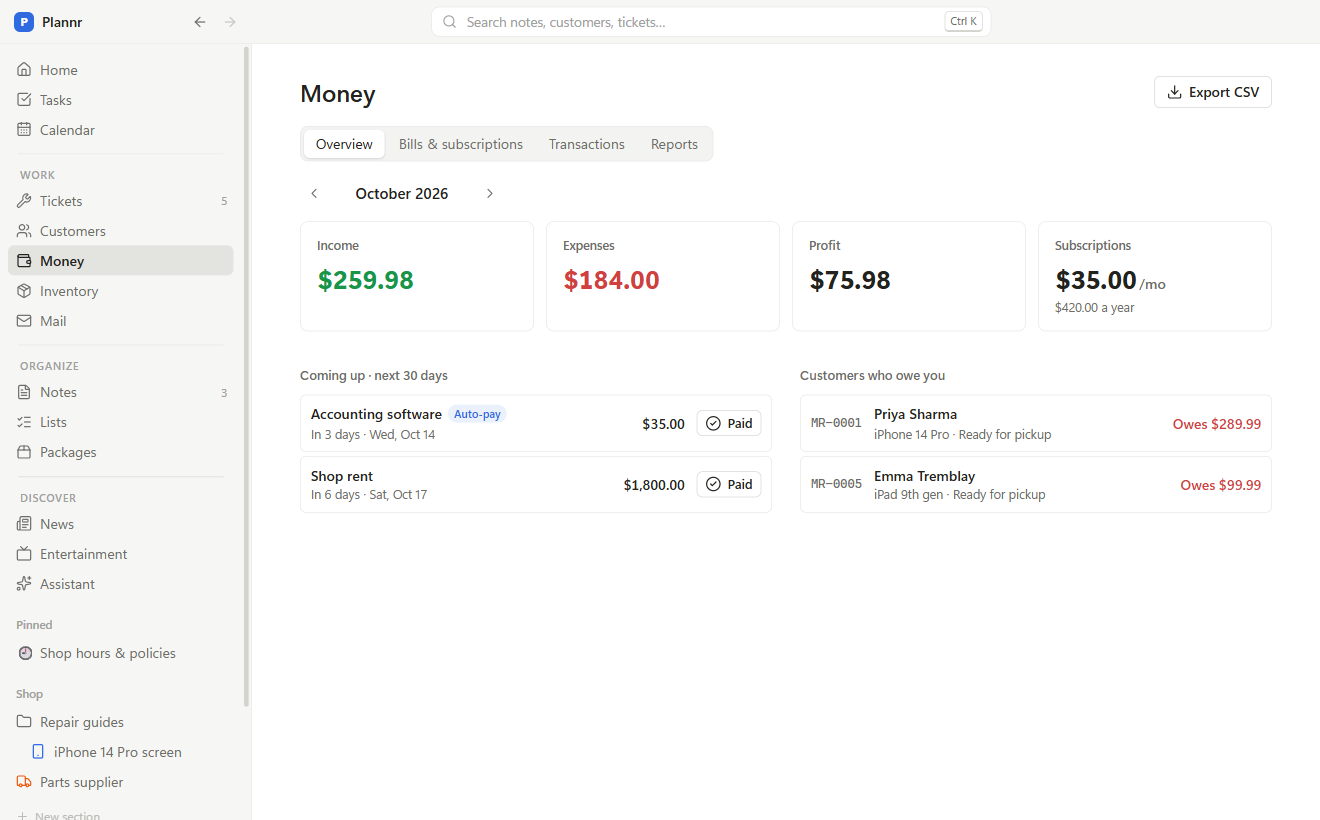Open Emma Tremblay's MR-0005 ticket
Viewport: 1320px width, 820px height.
click(1036, 485)
